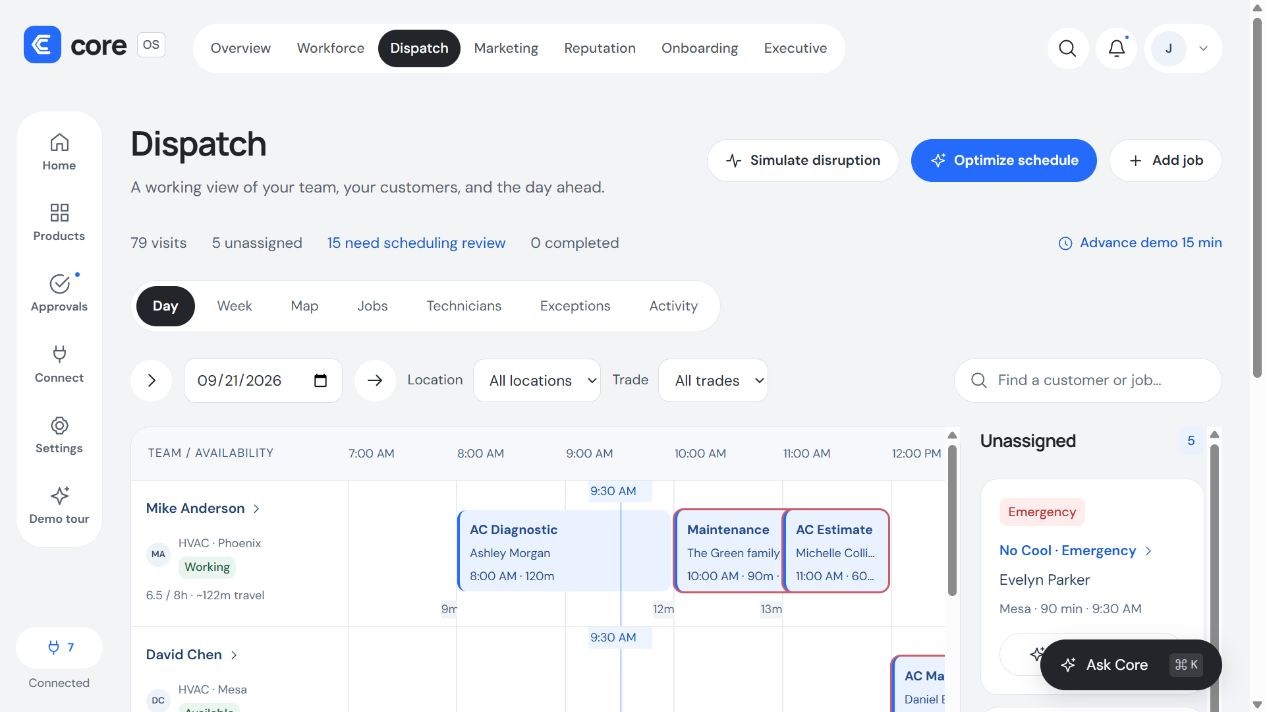Select the Jobs view tab
The height and width of the screenshot is (712, 1265).
(x=372, y=306)
